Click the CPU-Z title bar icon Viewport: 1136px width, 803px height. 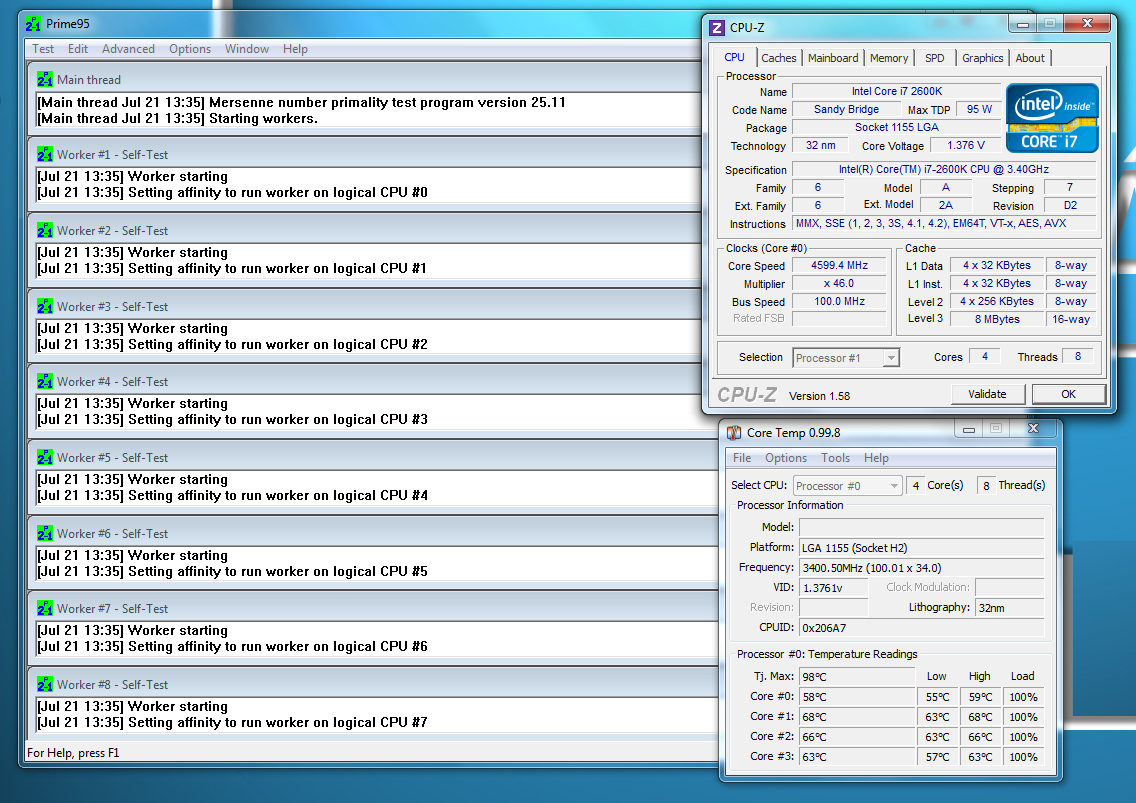717,28
